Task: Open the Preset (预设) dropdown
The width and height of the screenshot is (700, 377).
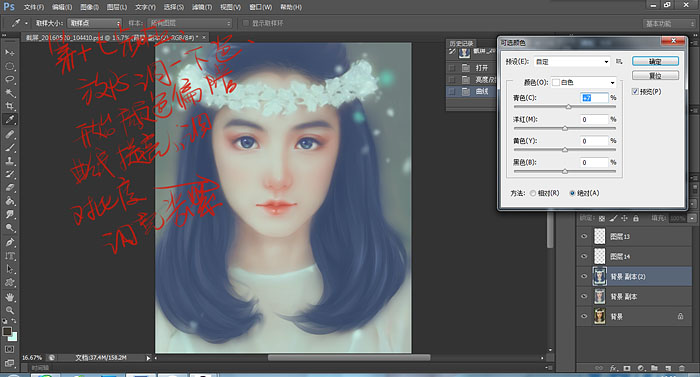Action: (x=572, y=62)
